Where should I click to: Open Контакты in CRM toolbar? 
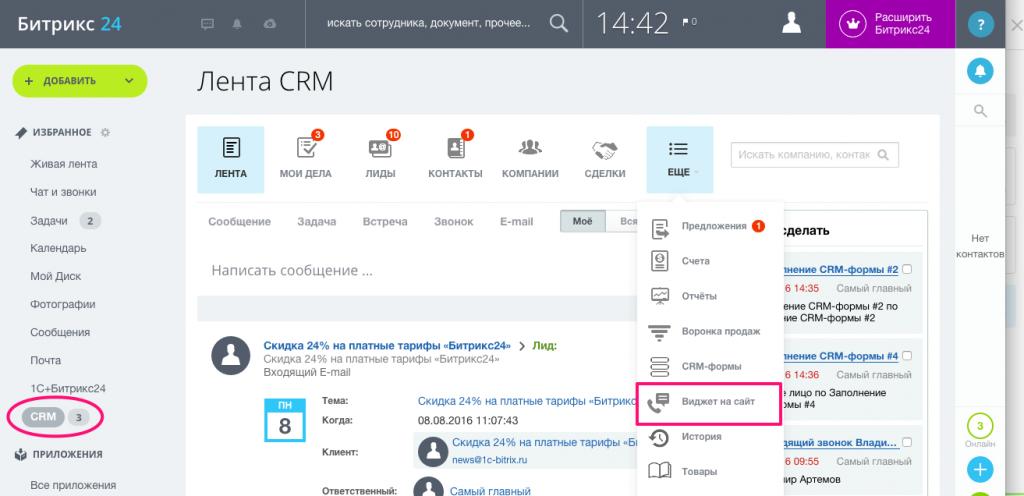(x=455, y=159)
